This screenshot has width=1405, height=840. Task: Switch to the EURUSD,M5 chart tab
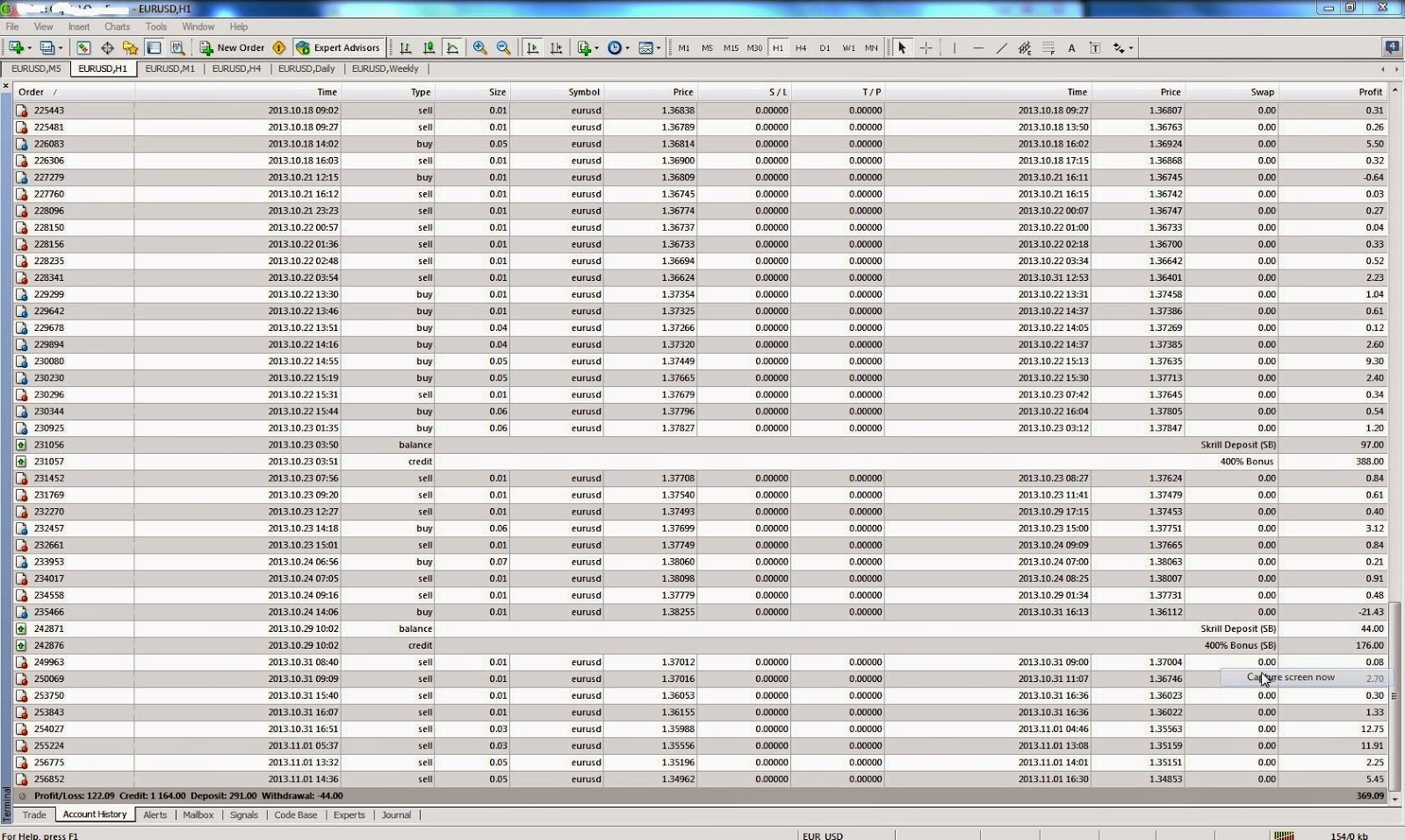(36, 68)
